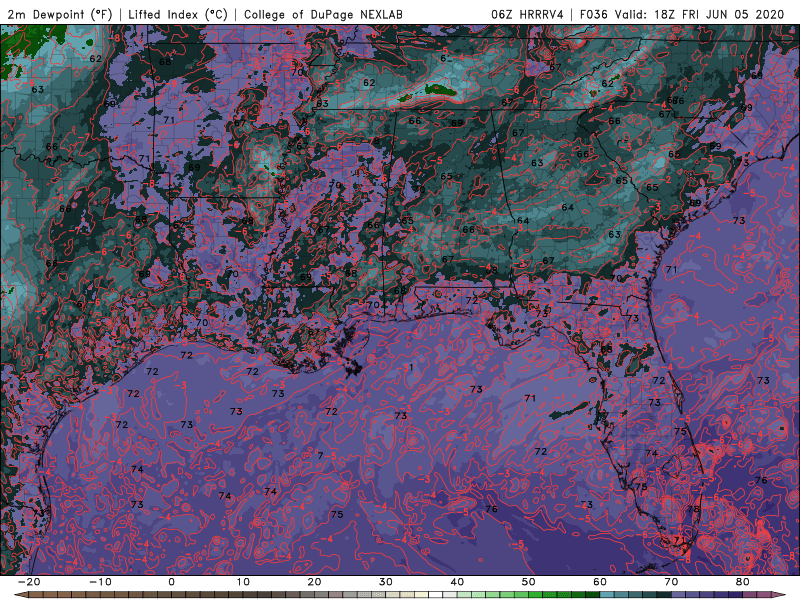
Task: Click the "60" color scale label
Action: [x=600, y=582]
